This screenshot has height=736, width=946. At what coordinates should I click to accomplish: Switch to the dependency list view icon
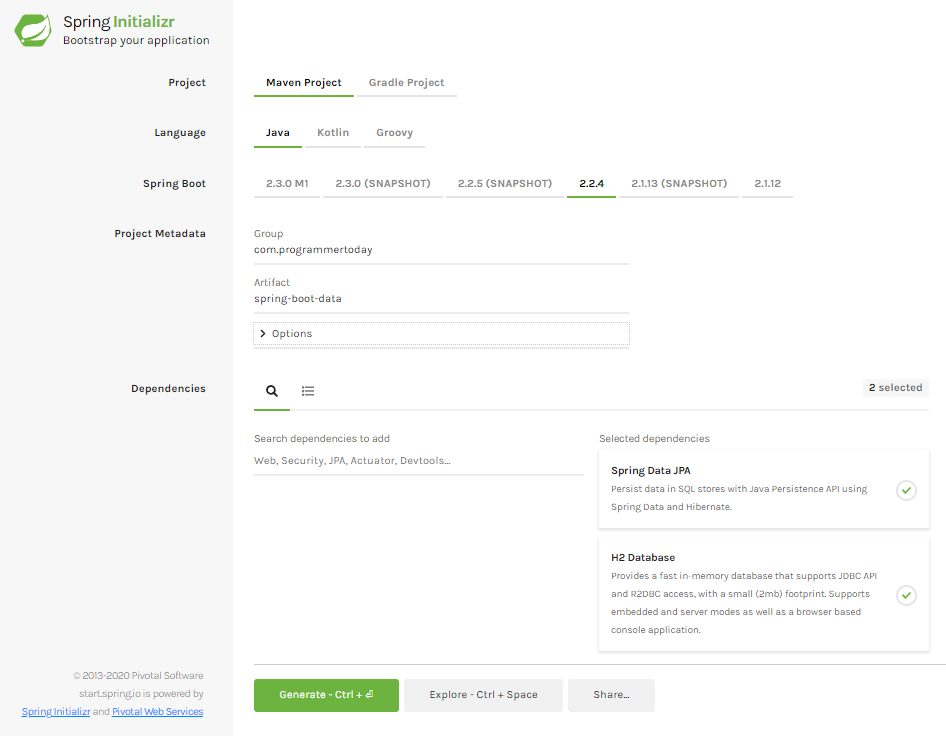tap(308, 391)
